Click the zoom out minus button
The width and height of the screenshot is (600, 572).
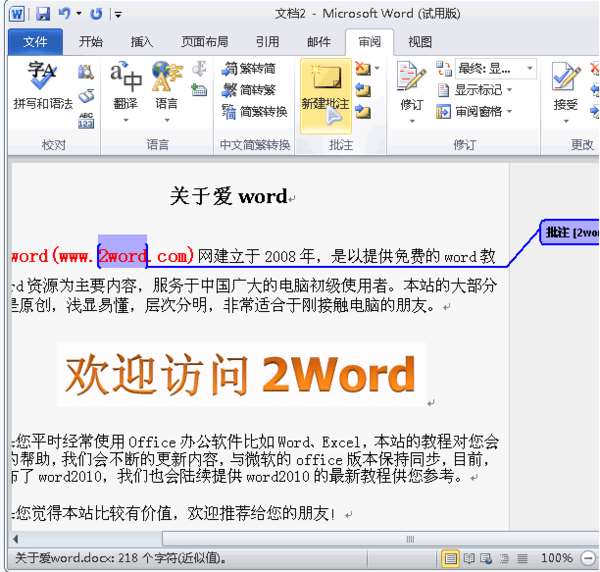click(x=588, y=558)
